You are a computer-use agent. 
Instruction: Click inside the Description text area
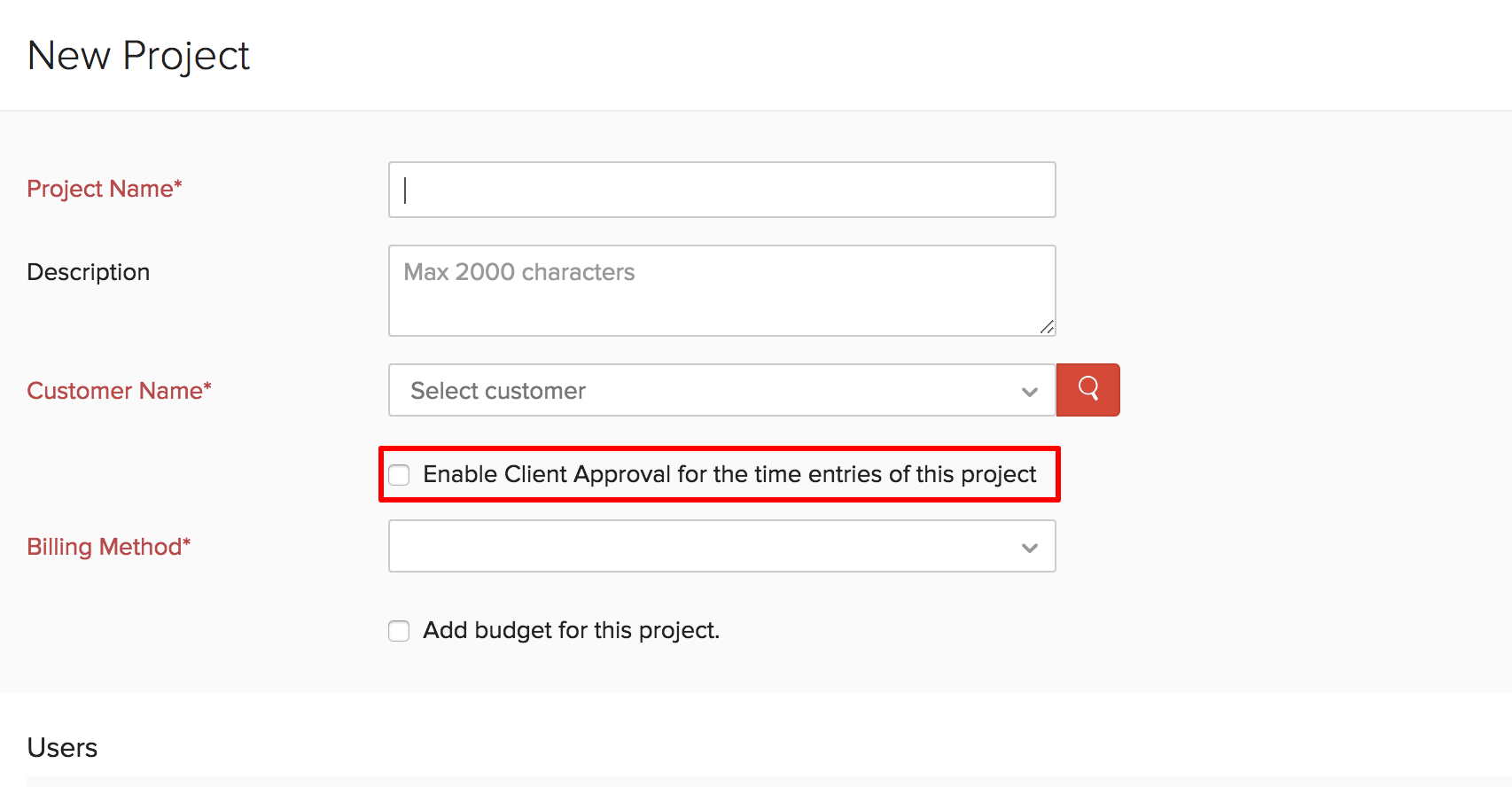pos(721,290)
